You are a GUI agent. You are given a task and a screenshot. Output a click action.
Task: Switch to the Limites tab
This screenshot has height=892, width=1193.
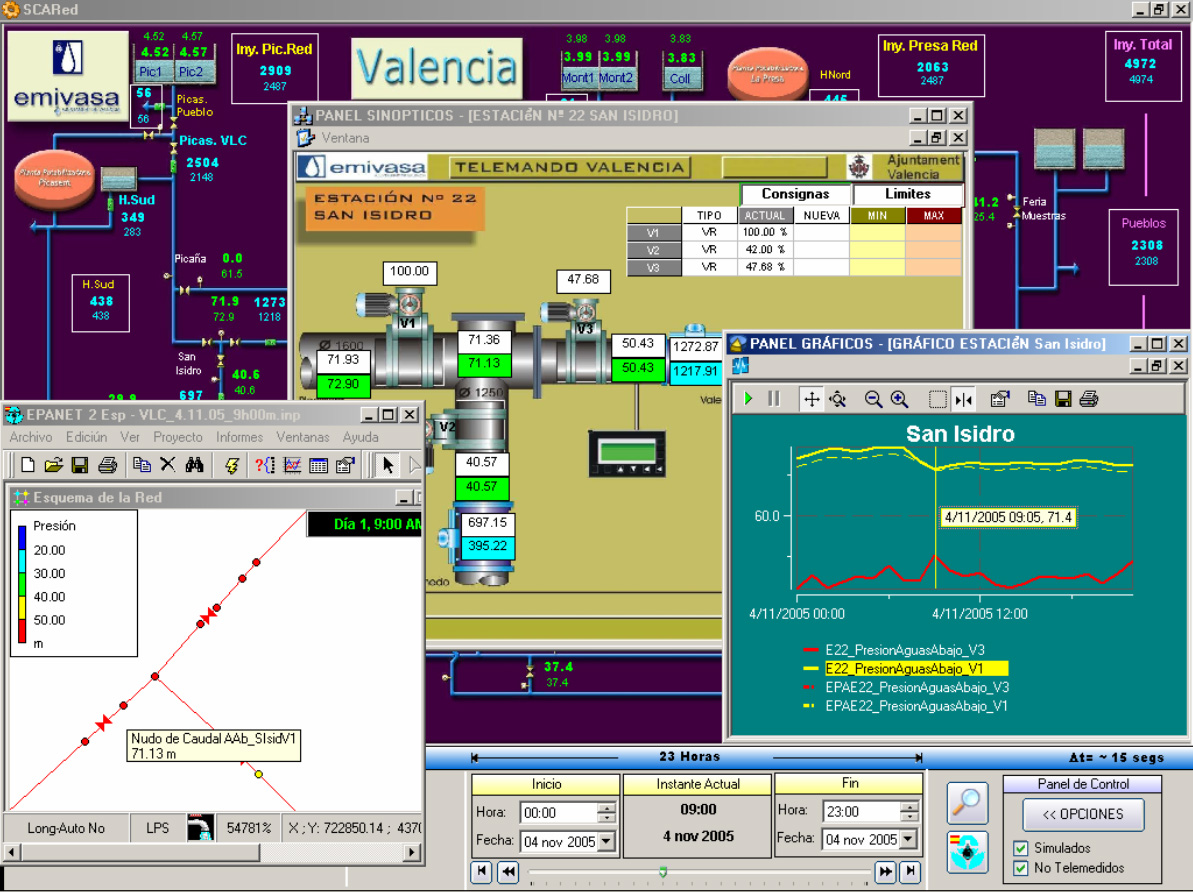click(x=908, y=194)
